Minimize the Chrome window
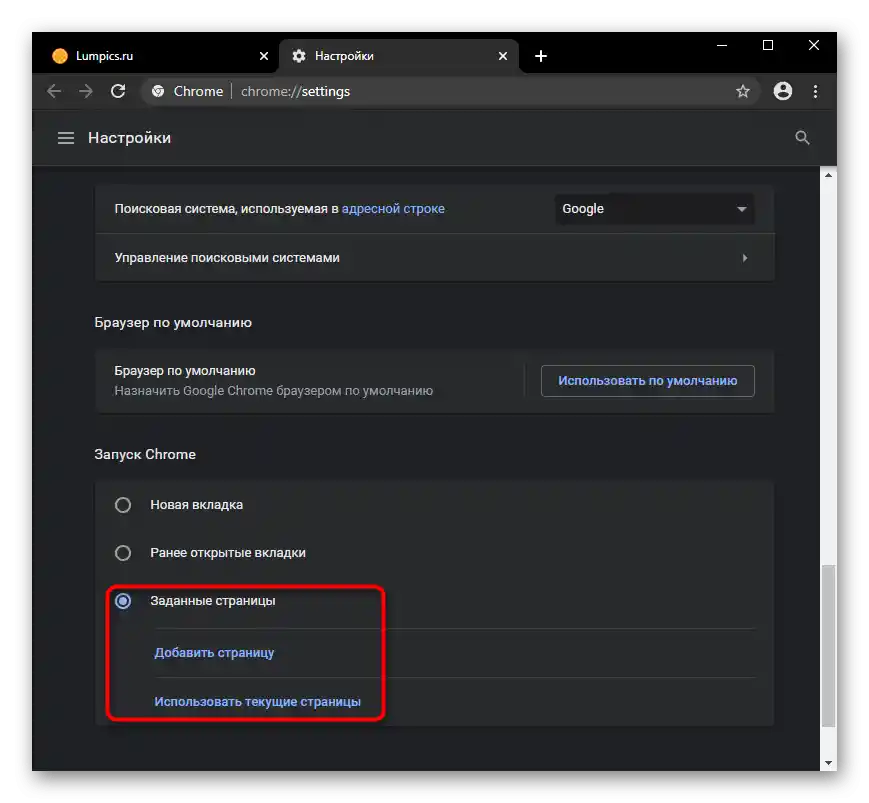The image size is (869, 803). pos(722,45)
